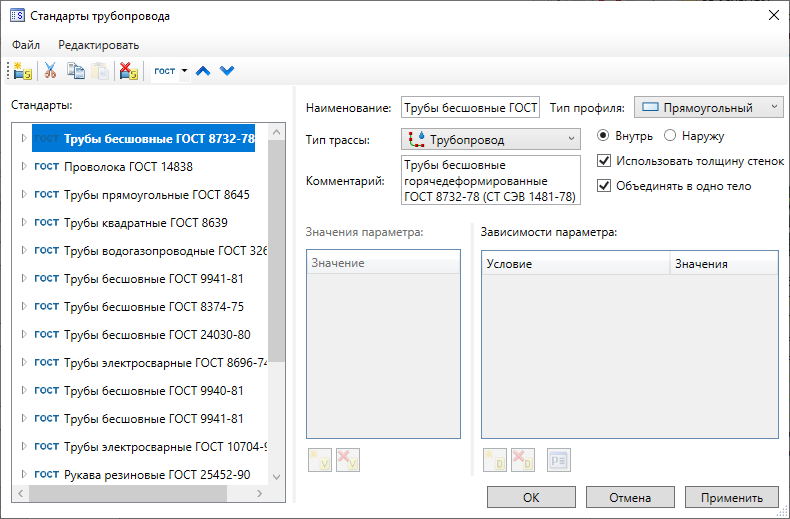The height and width of the screenshot is (519, 790).
Task: Click the delete standard icon
Action: 128,71
